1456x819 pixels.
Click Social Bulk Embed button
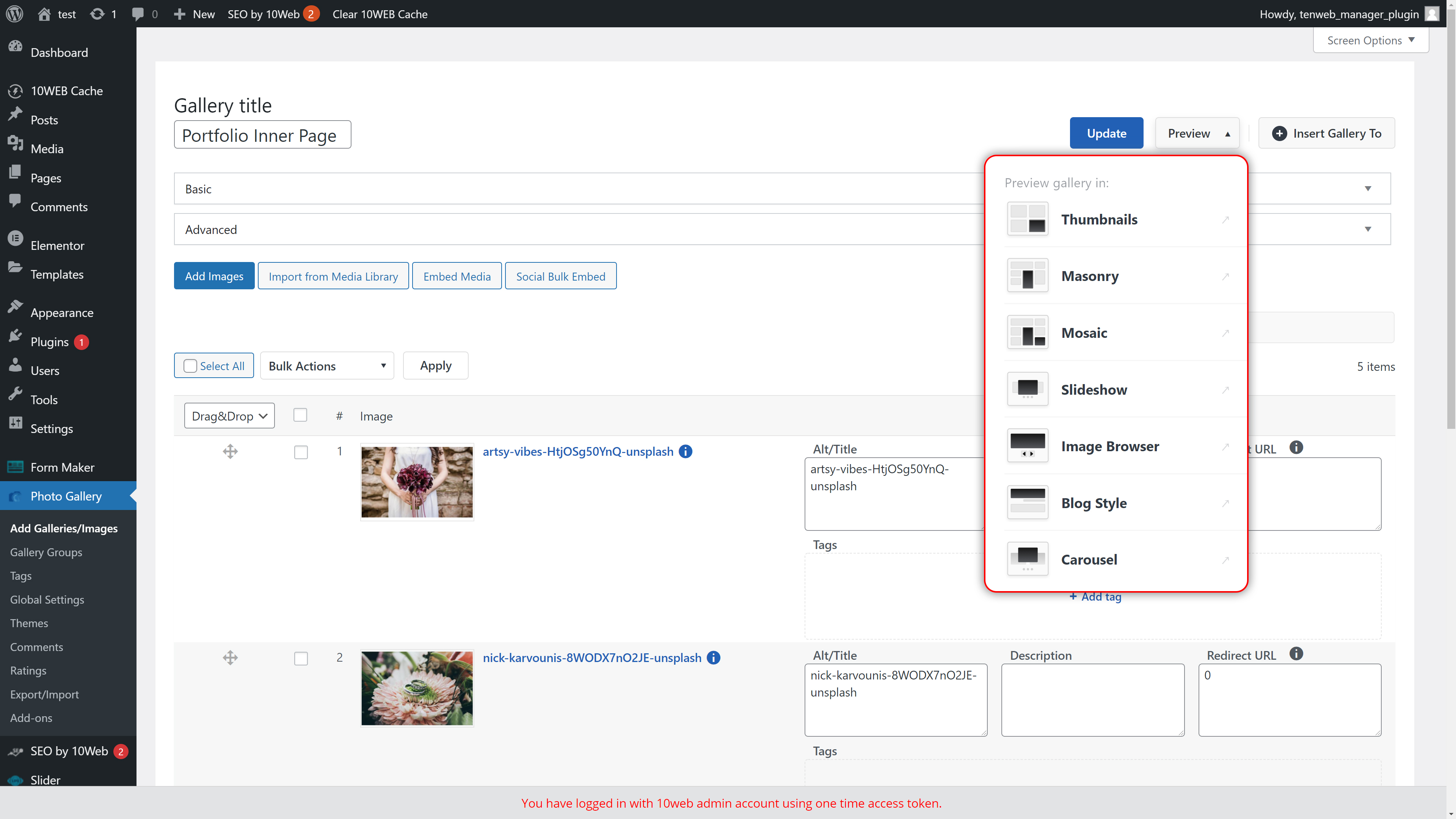pyautogui.click(x=561, y=276)
